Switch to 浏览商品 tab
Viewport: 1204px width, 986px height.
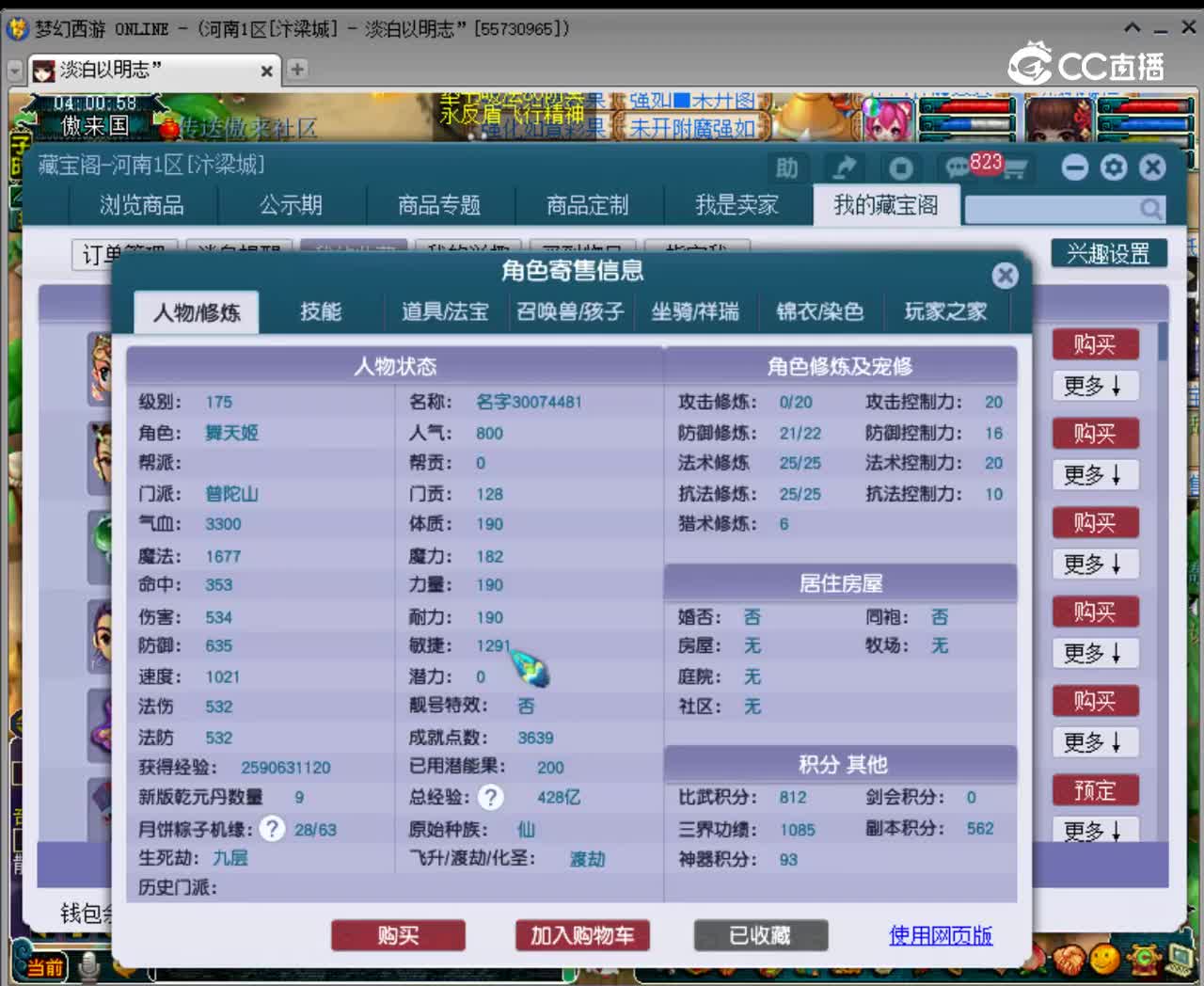(142, 205)
